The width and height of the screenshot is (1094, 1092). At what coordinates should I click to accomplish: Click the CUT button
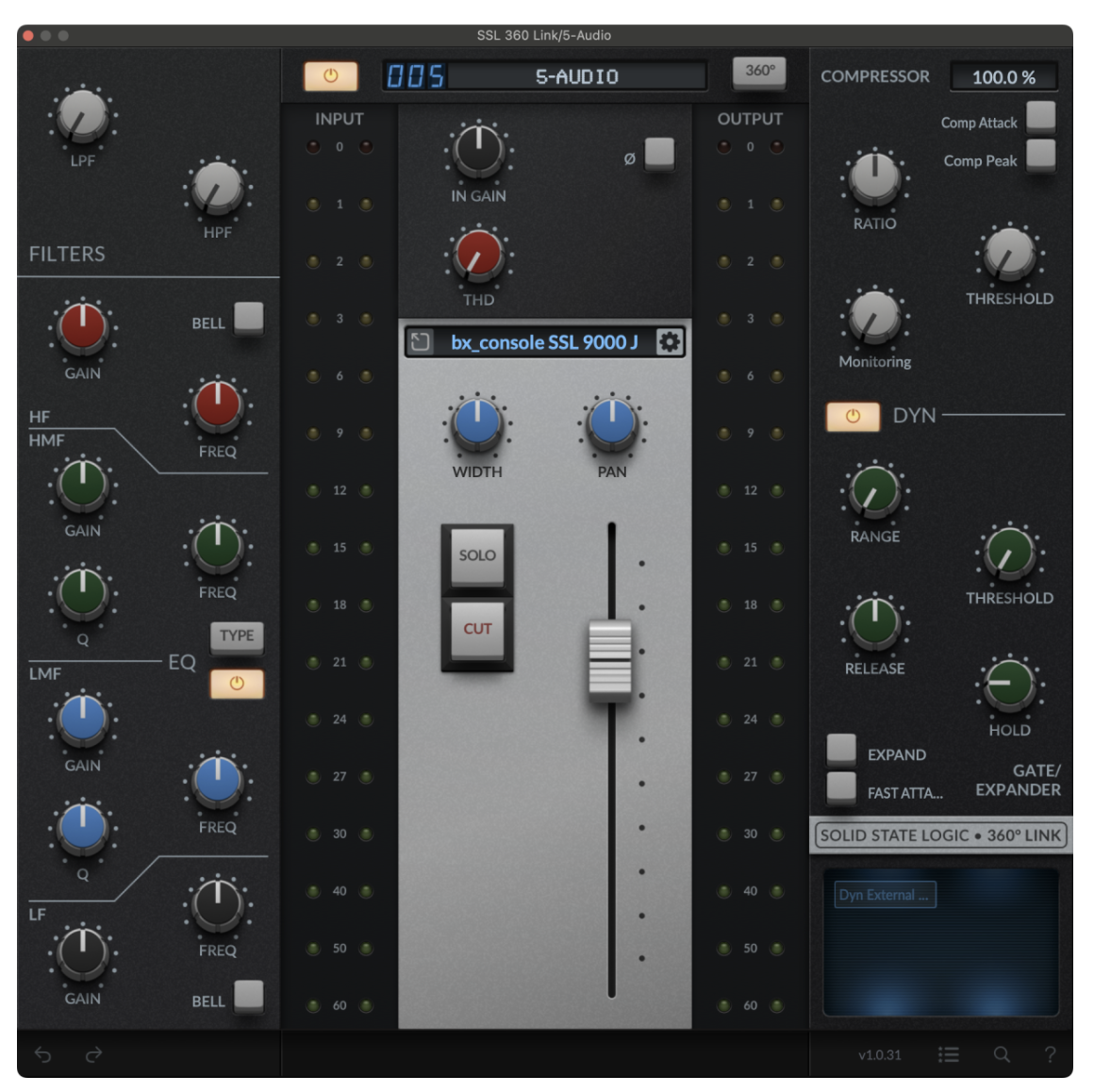tap(477, 630)
